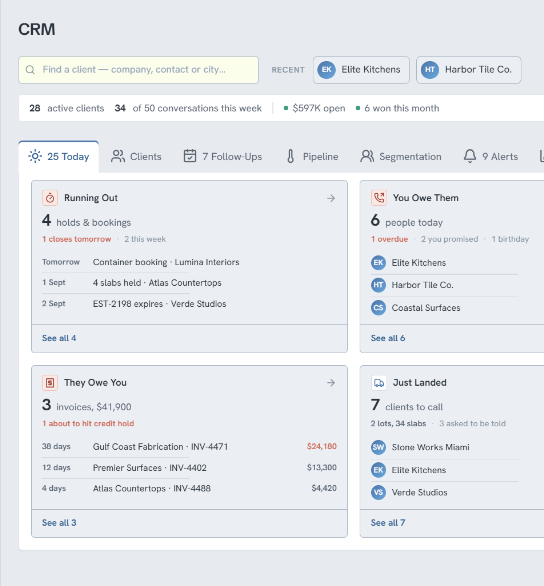Select Premier Surfaces · INV-4402 row
Image resolution: width=544 pixels, height=586 pixels.
tap(189, 468)
